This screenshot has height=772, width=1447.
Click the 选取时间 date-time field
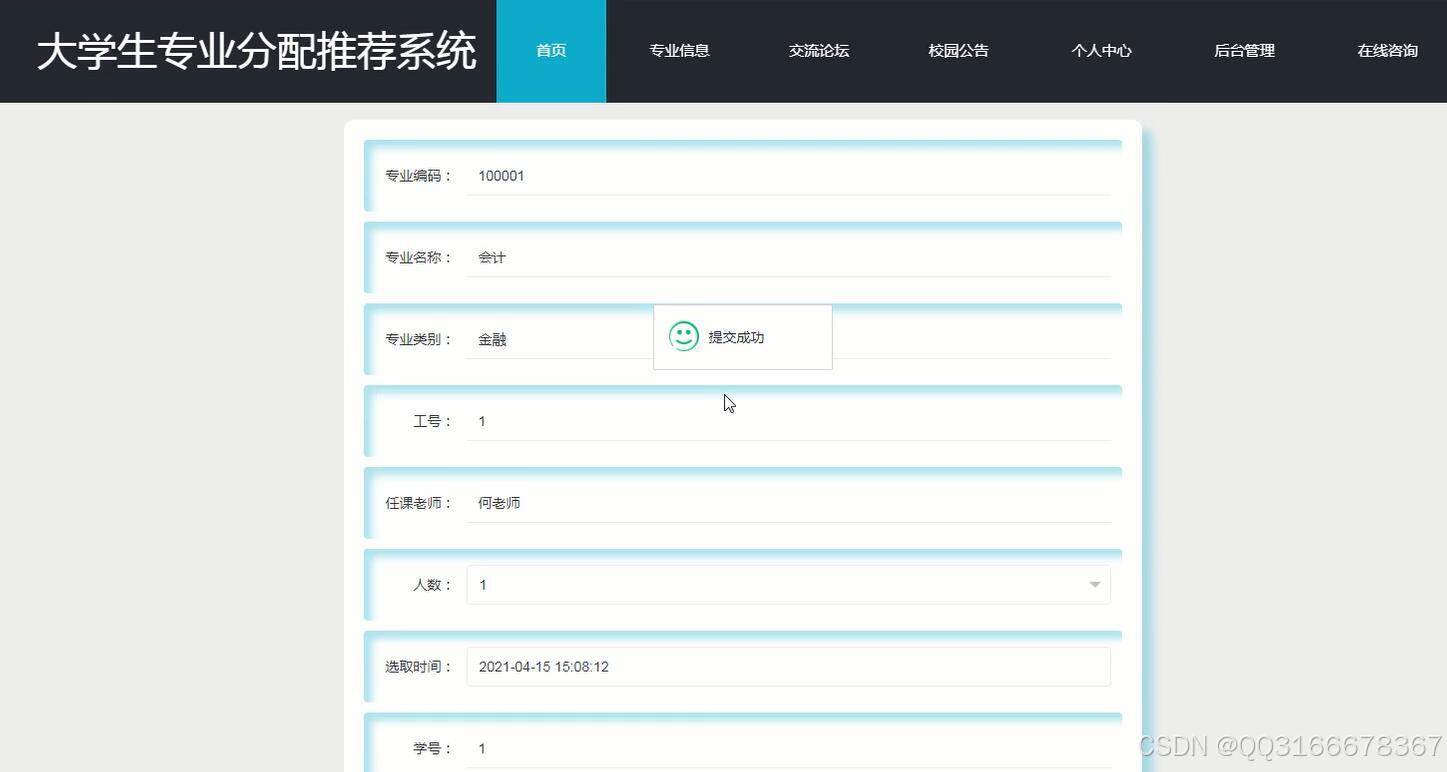tap(788, 667)
